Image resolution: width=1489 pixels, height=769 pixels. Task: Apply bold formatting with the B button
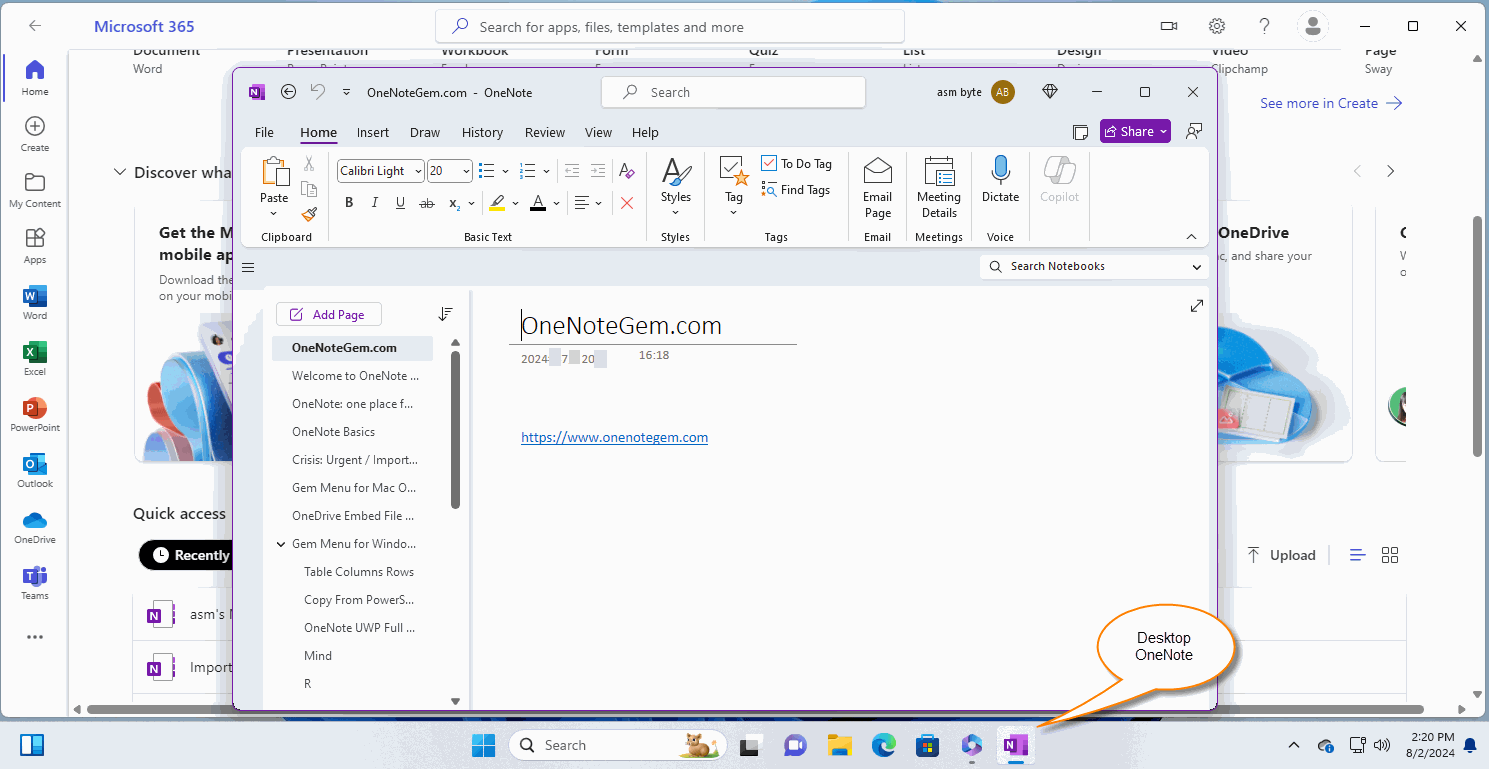pyautogui.click(x=349, y=203)
